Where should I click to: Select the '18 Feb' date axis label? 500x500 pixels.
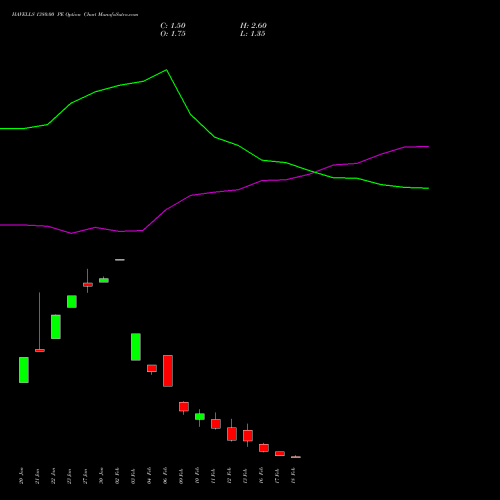pos(294,476)
